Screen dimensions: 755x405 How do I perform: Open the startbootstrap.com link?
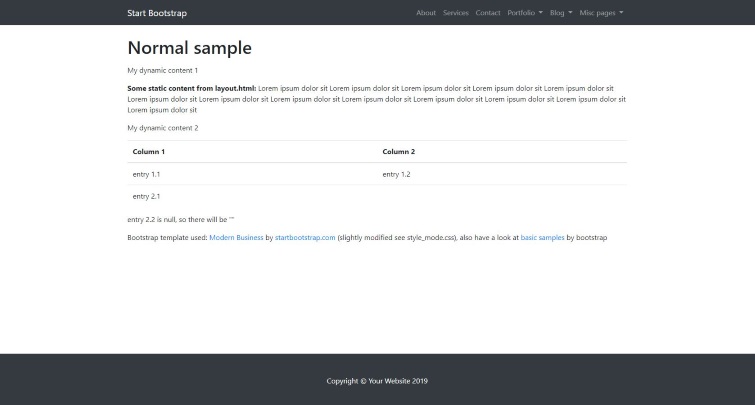[305, 238]
